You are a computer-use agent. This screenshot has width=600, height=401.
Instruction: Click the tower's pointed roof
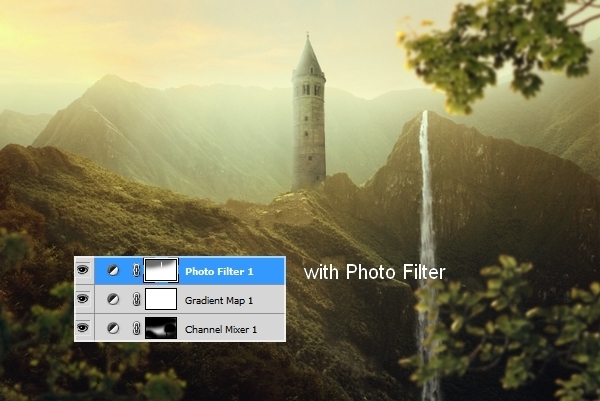pos(309,57)
